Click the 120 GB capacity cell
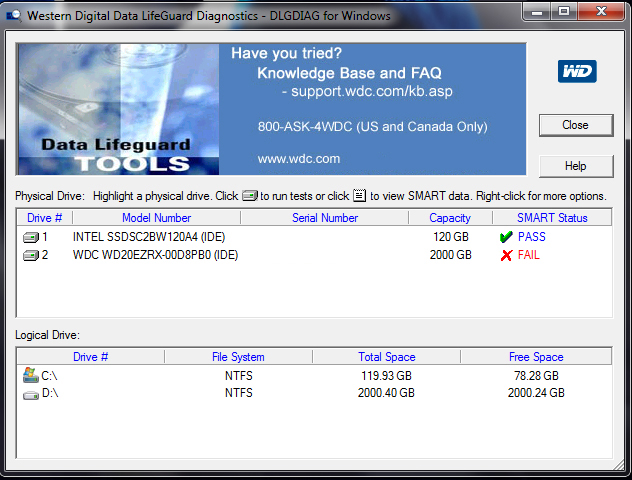632x480 pixels. coord(451,237)
